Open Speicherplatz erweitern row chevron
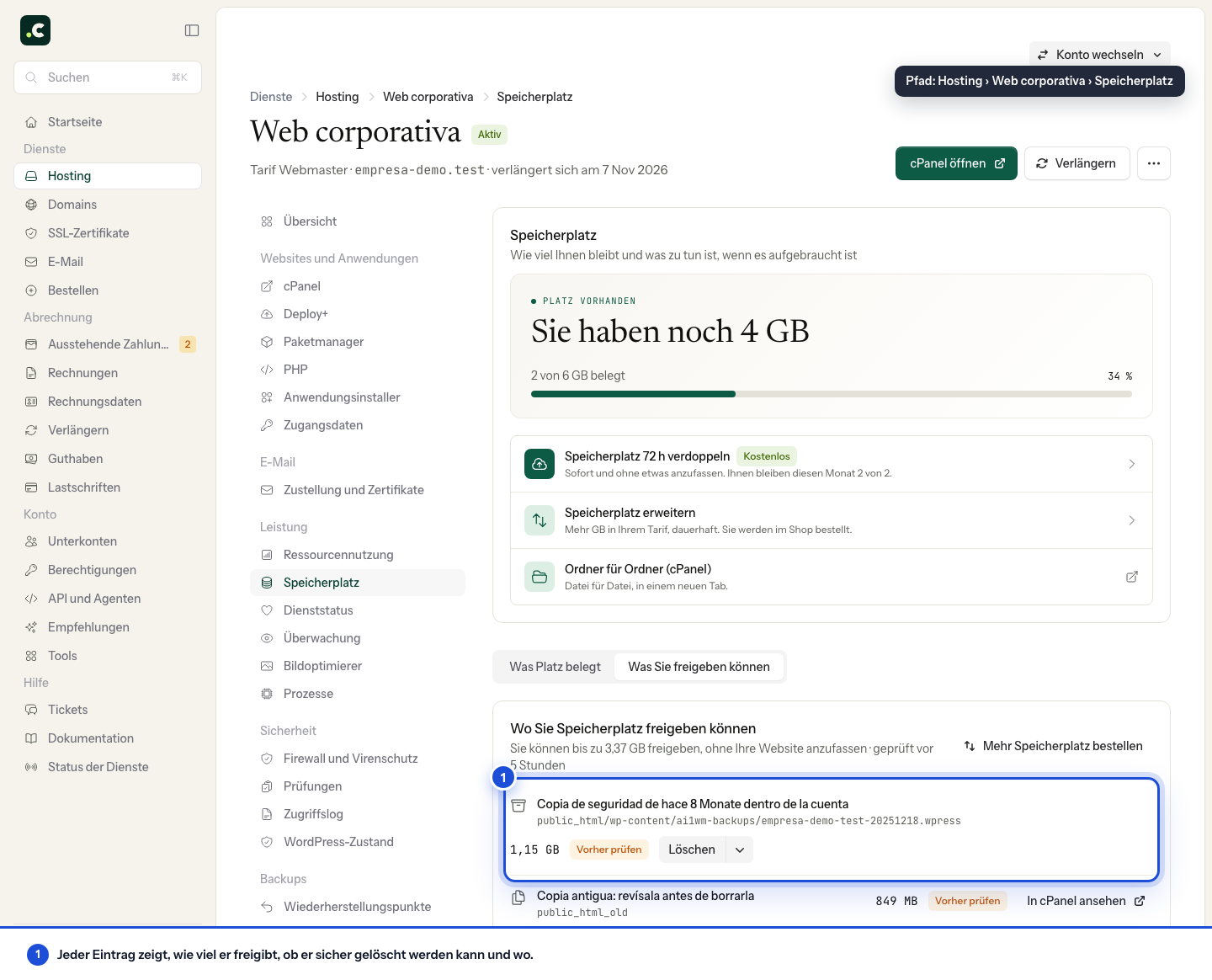The image size is (1212, 980). point(1132,520)
